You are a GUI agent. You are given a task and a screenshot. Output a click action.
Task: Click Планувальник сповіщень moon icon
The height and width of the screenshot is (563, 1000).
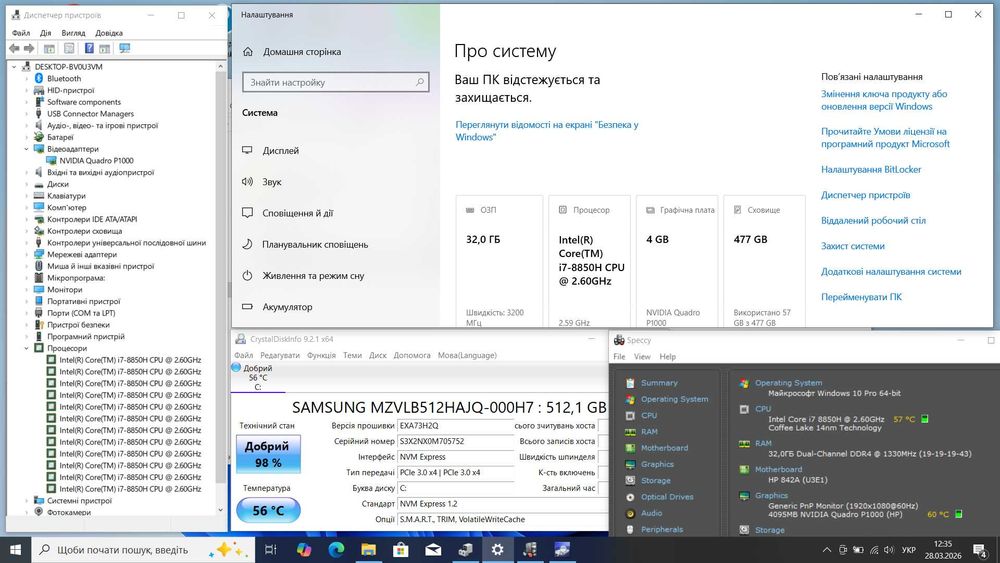coord(247,244)
